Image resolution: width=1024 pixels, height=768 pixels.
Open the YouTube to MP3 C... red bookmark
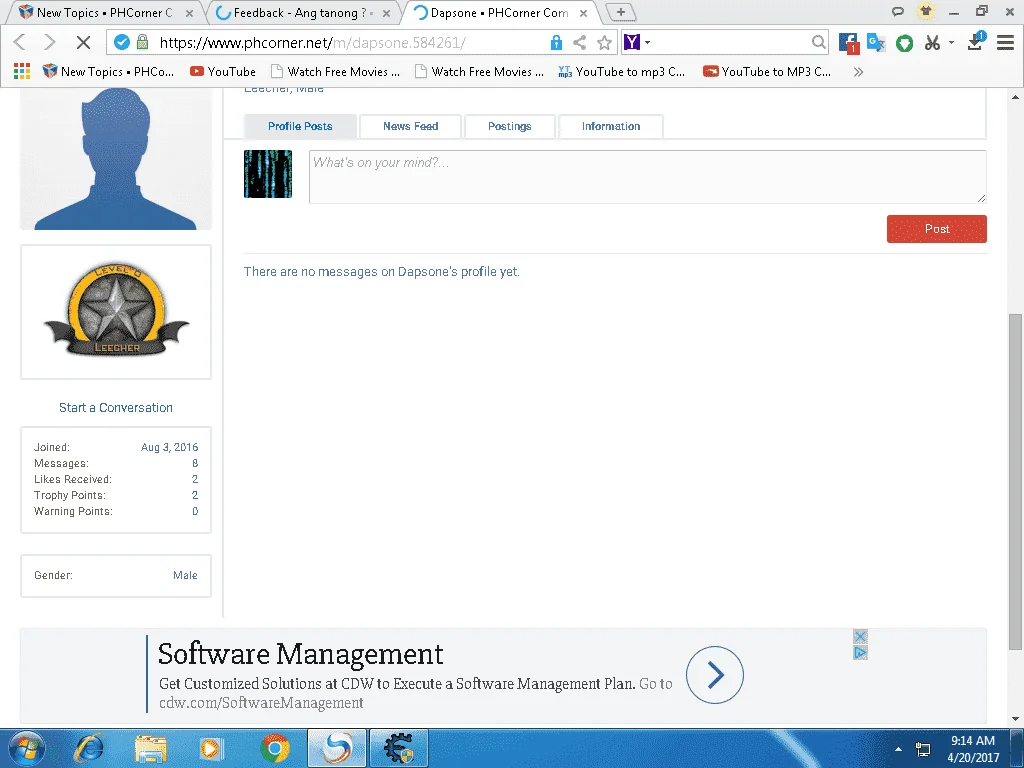pos(767,71)
